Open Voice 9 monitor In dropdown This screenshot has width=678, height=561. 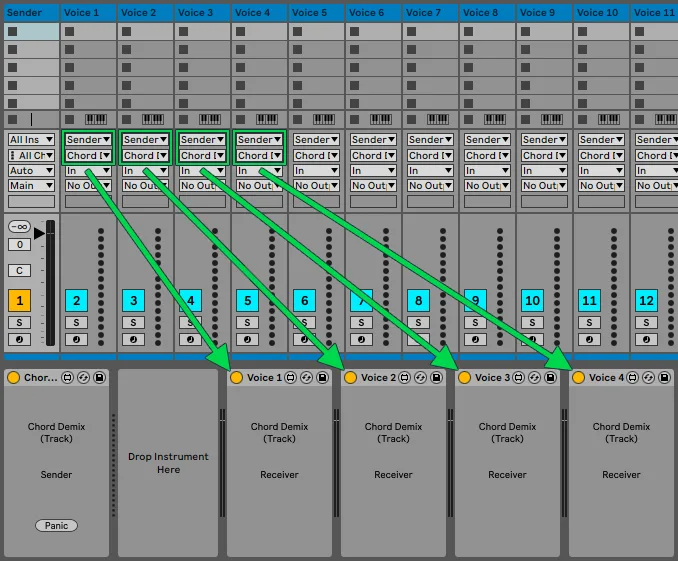[544, 171]
